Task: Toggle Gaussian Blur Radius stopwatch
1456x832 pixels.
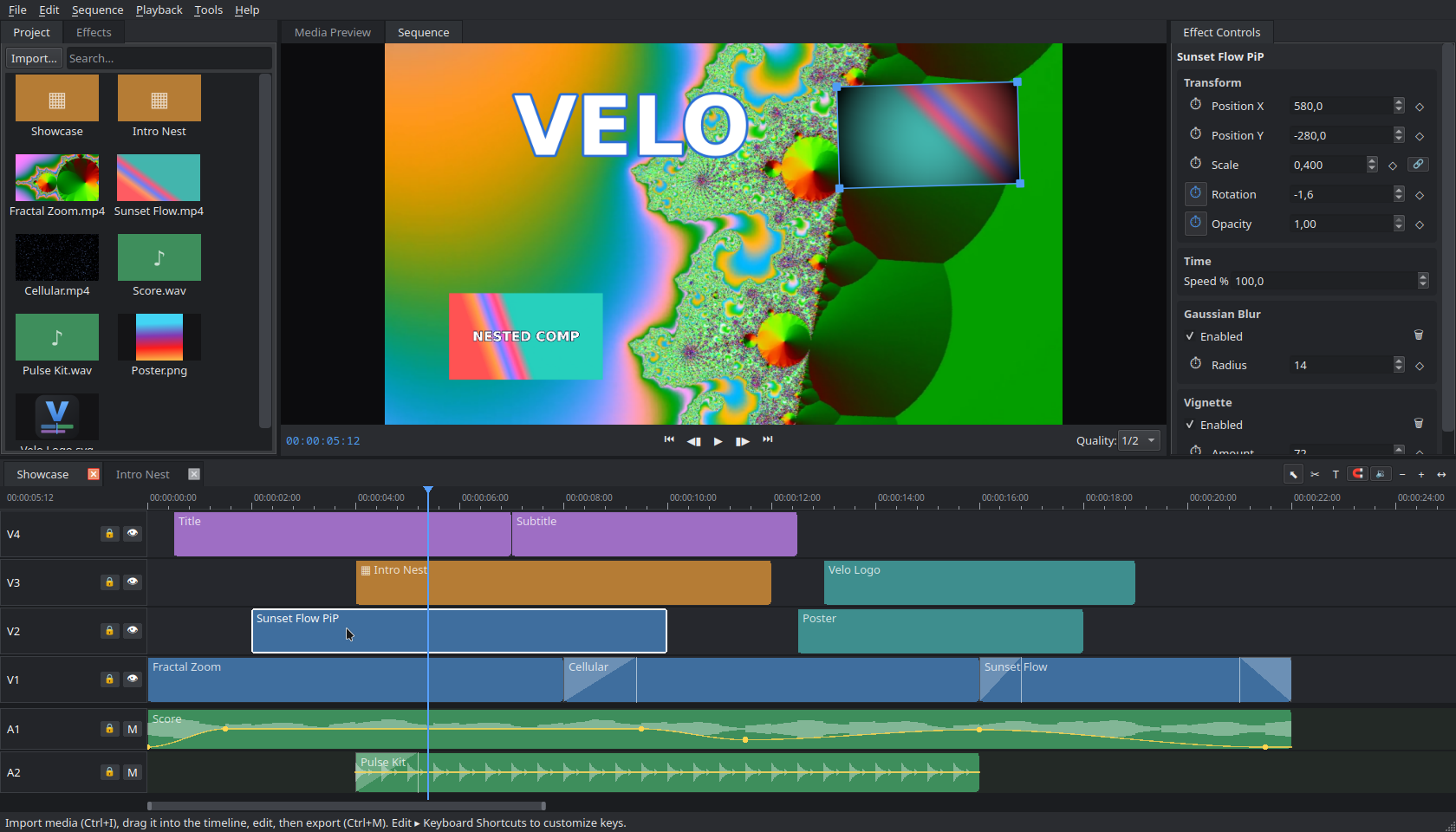Action: click(1196, 364)
